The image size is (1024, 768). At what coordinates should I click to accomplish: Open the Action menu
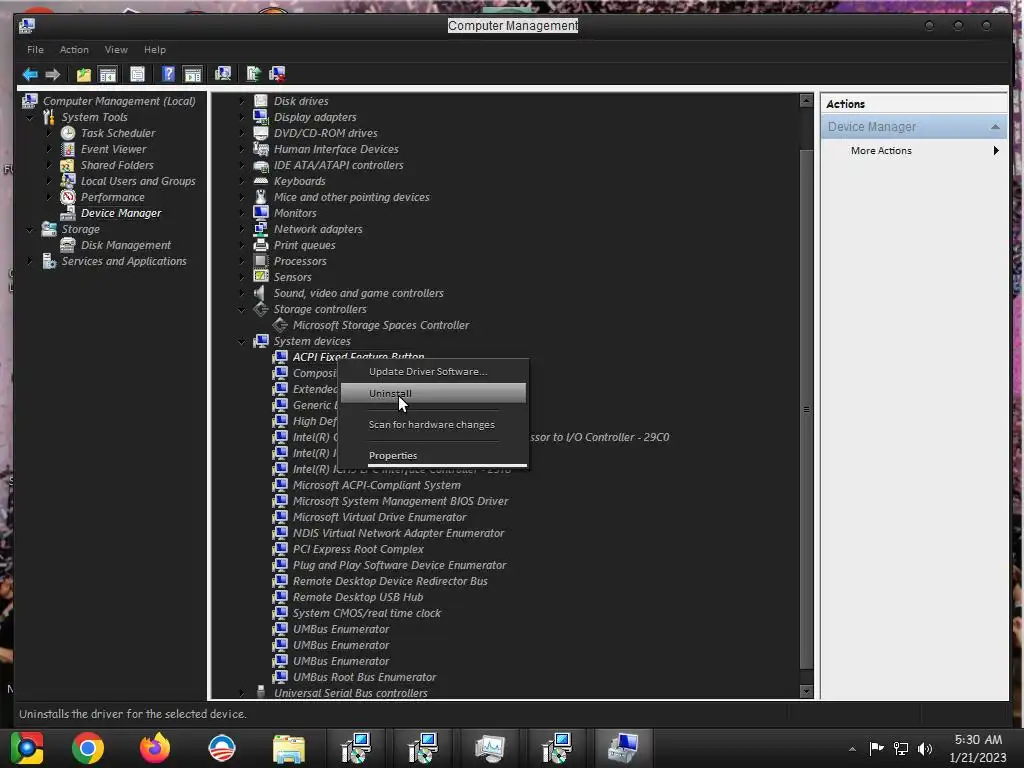(x=74, y=50)
